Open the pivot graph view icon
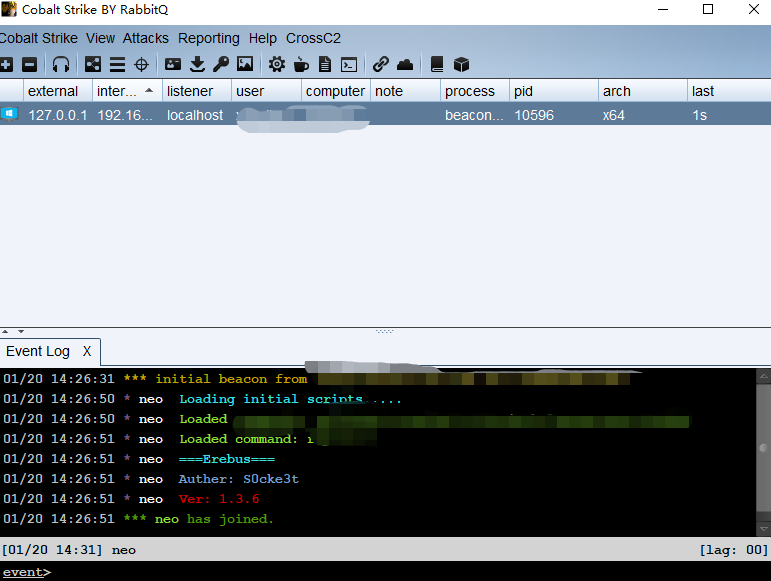 [x=93, y=65]
